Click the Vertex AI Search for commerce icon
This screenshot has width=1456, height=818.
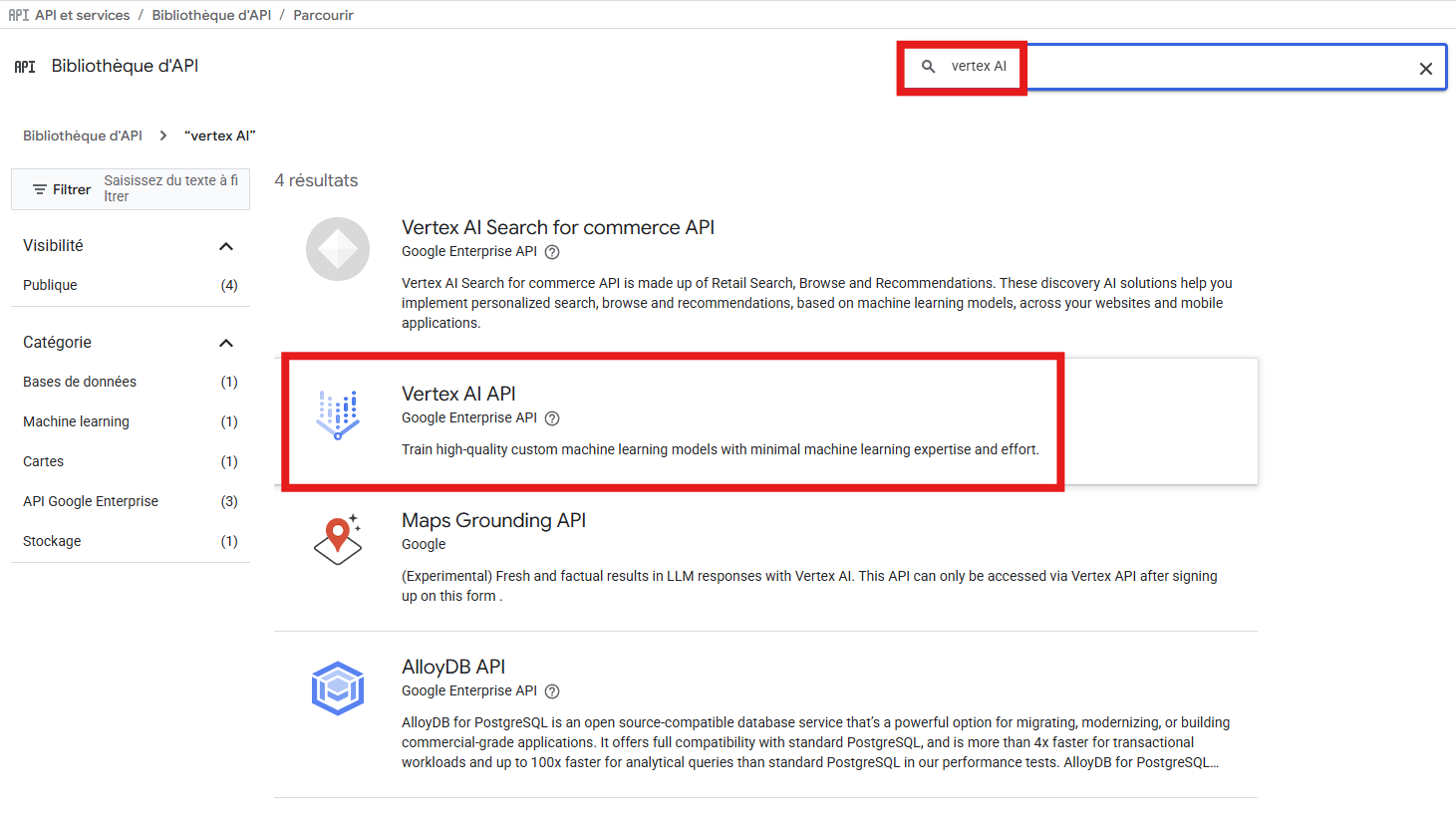pos(338,249)
